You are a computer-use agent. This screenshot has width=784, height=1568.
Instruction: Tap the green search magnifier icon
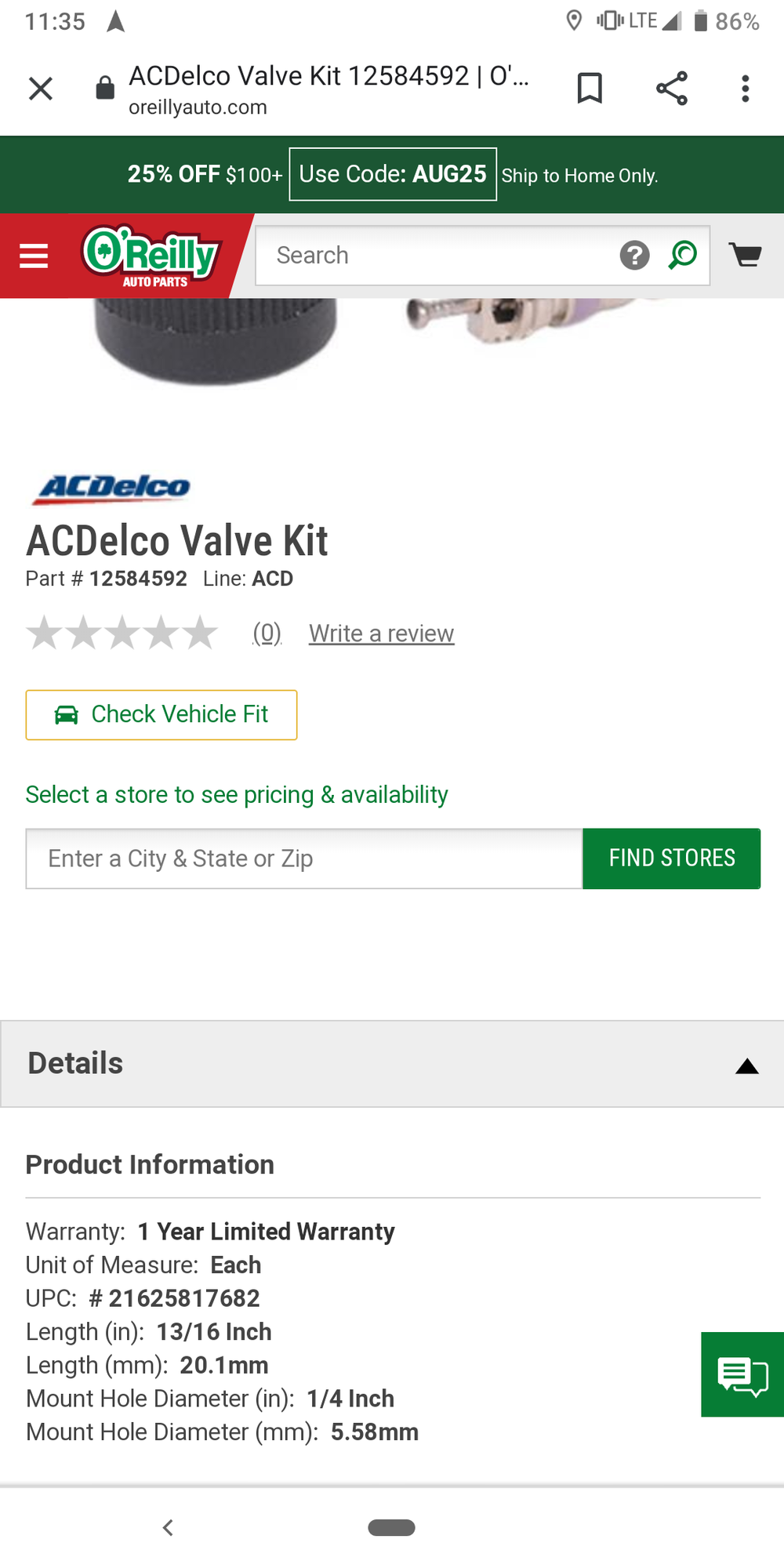[683, 256]
